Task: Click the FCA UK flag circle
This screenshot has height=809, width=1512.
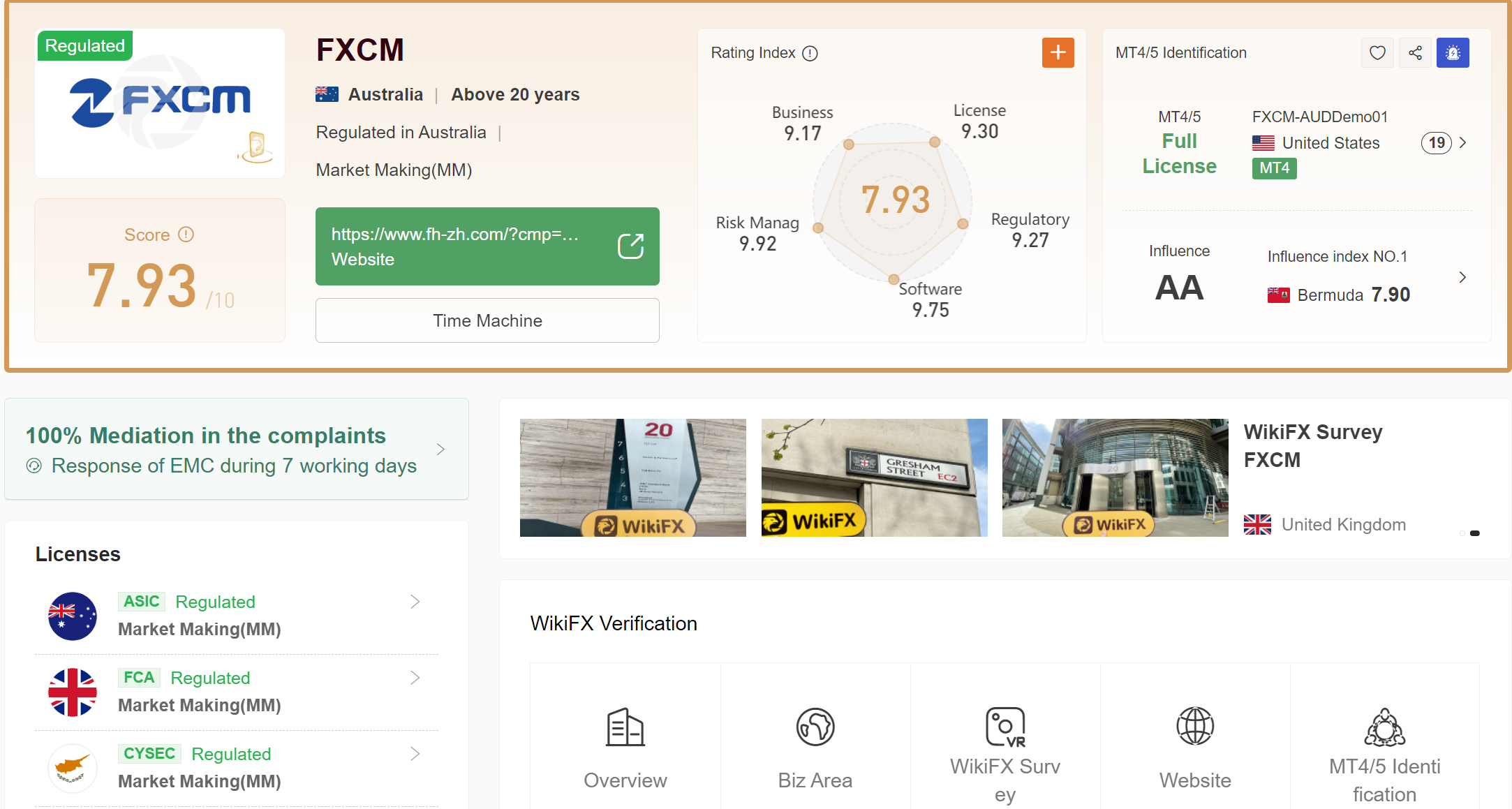Action: point(73,692)
